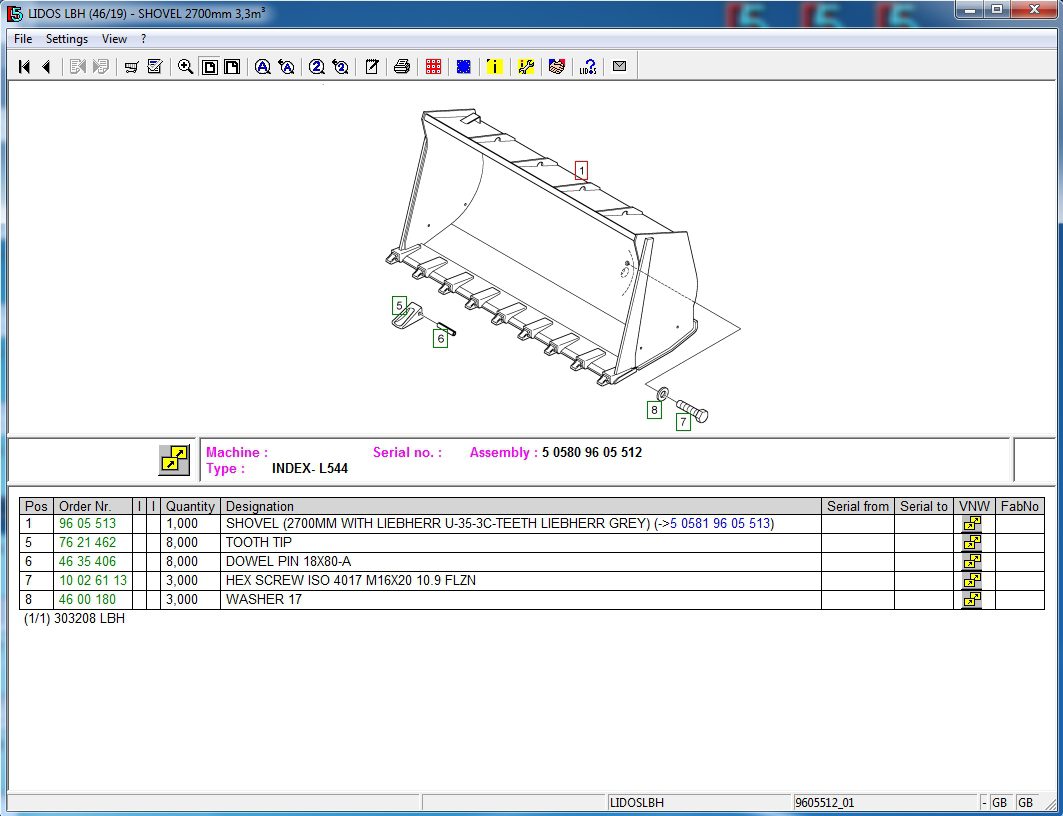Click the printer icon in toolbar

[x=401, y=67]
